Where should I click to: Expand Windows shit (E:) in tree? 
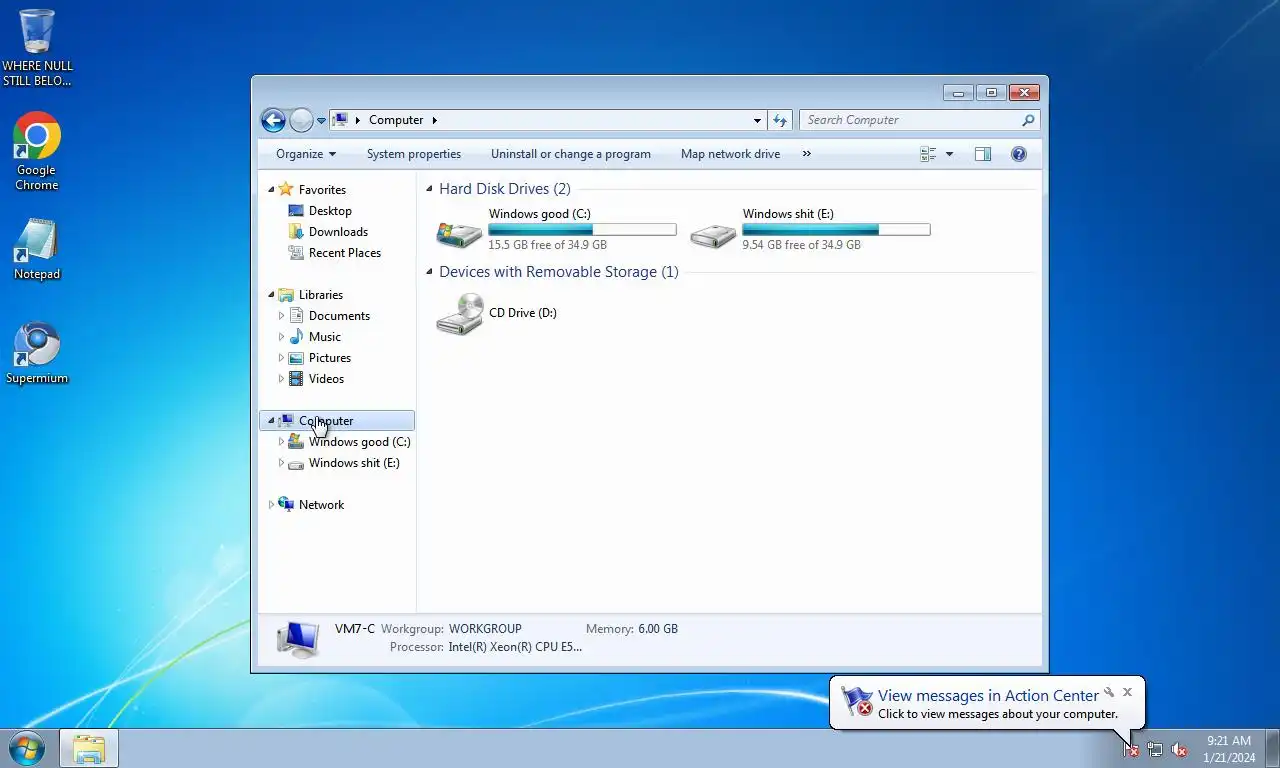pos(281,463)
